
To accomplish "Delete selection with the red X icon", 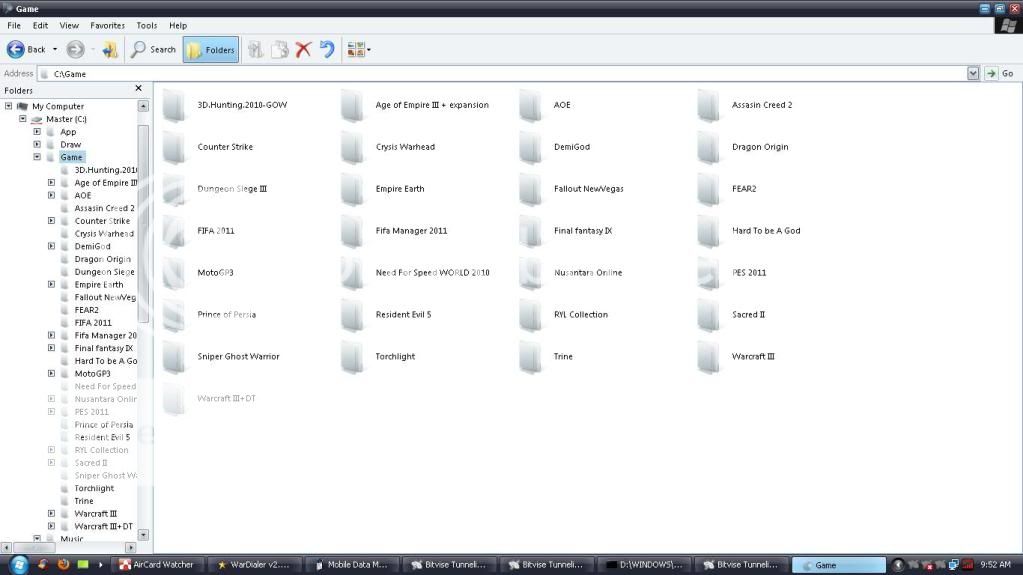I will [303, 50].
